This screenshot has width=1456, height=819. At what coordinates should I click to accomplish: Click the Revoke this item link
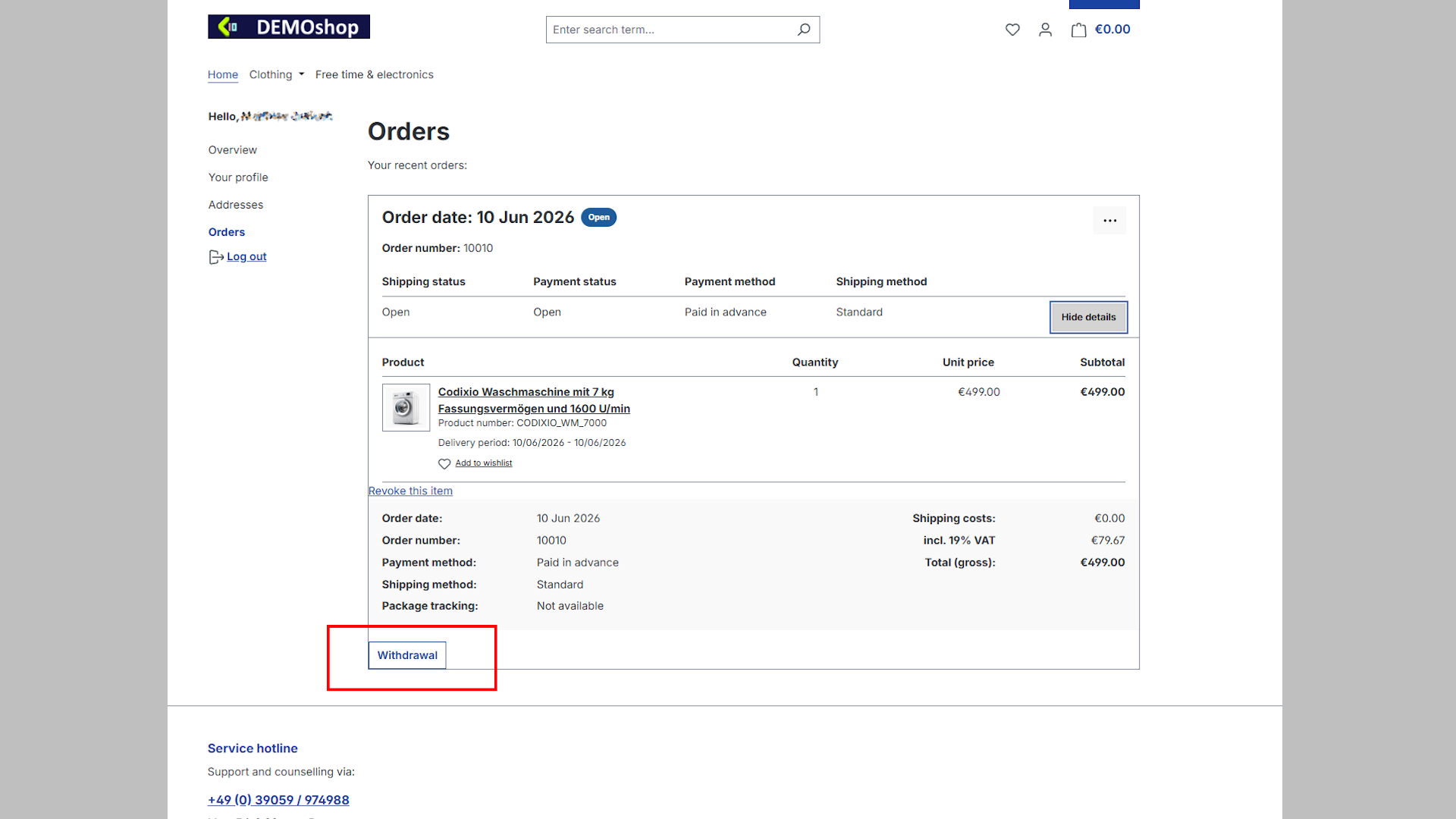[410, 491]
